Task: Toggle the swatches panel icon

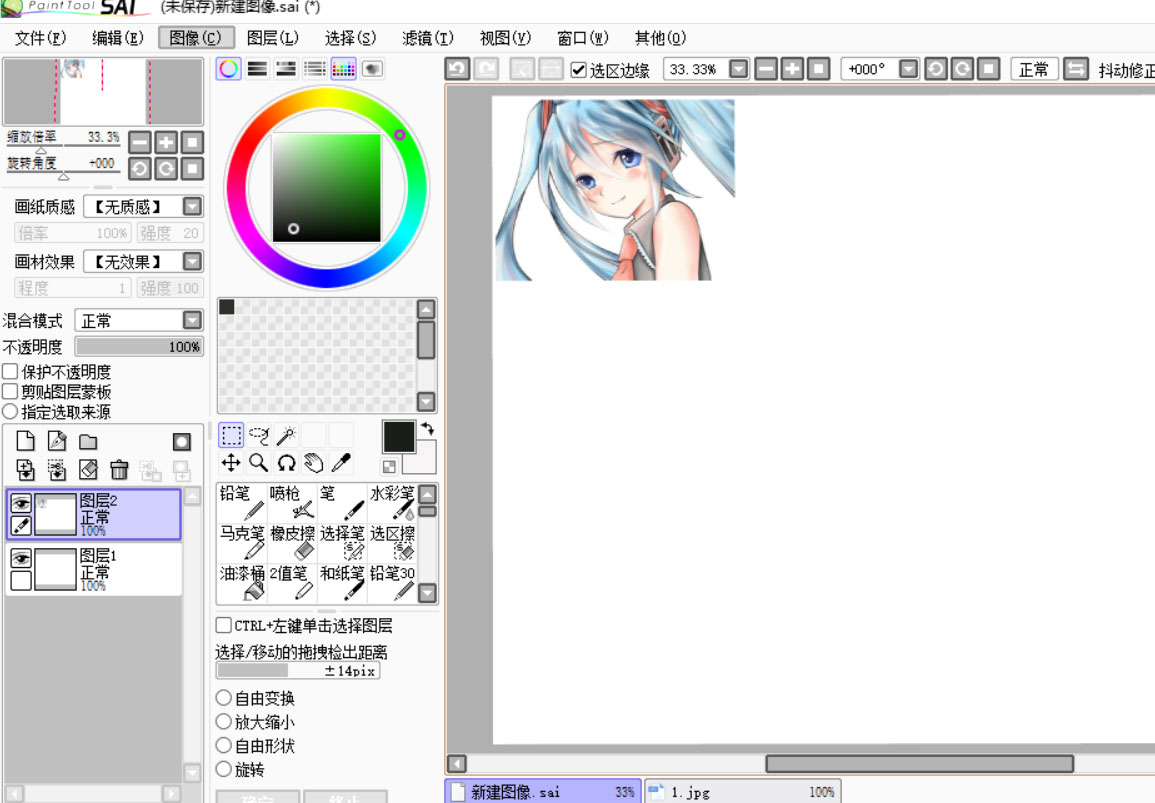Action: click(343, 69)
